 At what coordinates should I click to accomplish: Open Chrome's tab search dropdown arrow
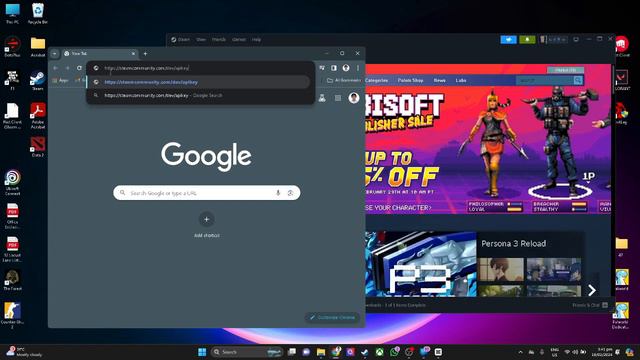point(55,53)
